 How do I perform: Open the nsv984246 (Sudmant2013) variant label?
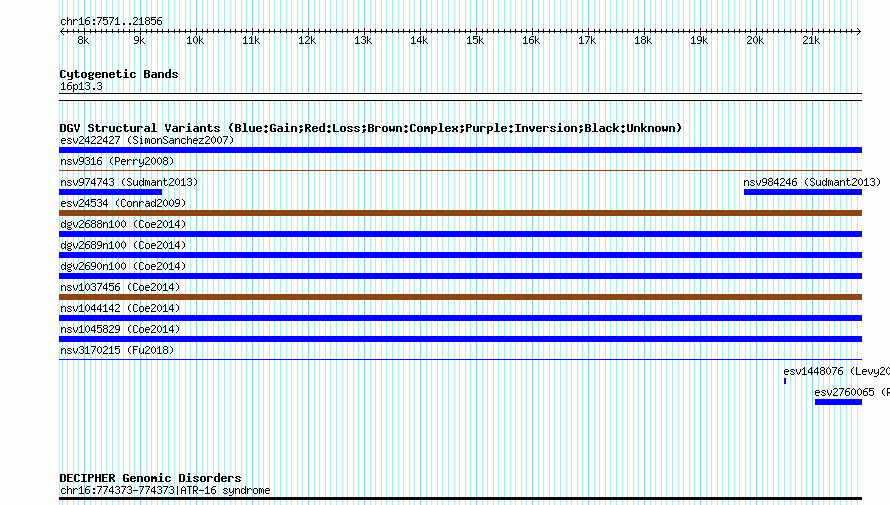812,182
